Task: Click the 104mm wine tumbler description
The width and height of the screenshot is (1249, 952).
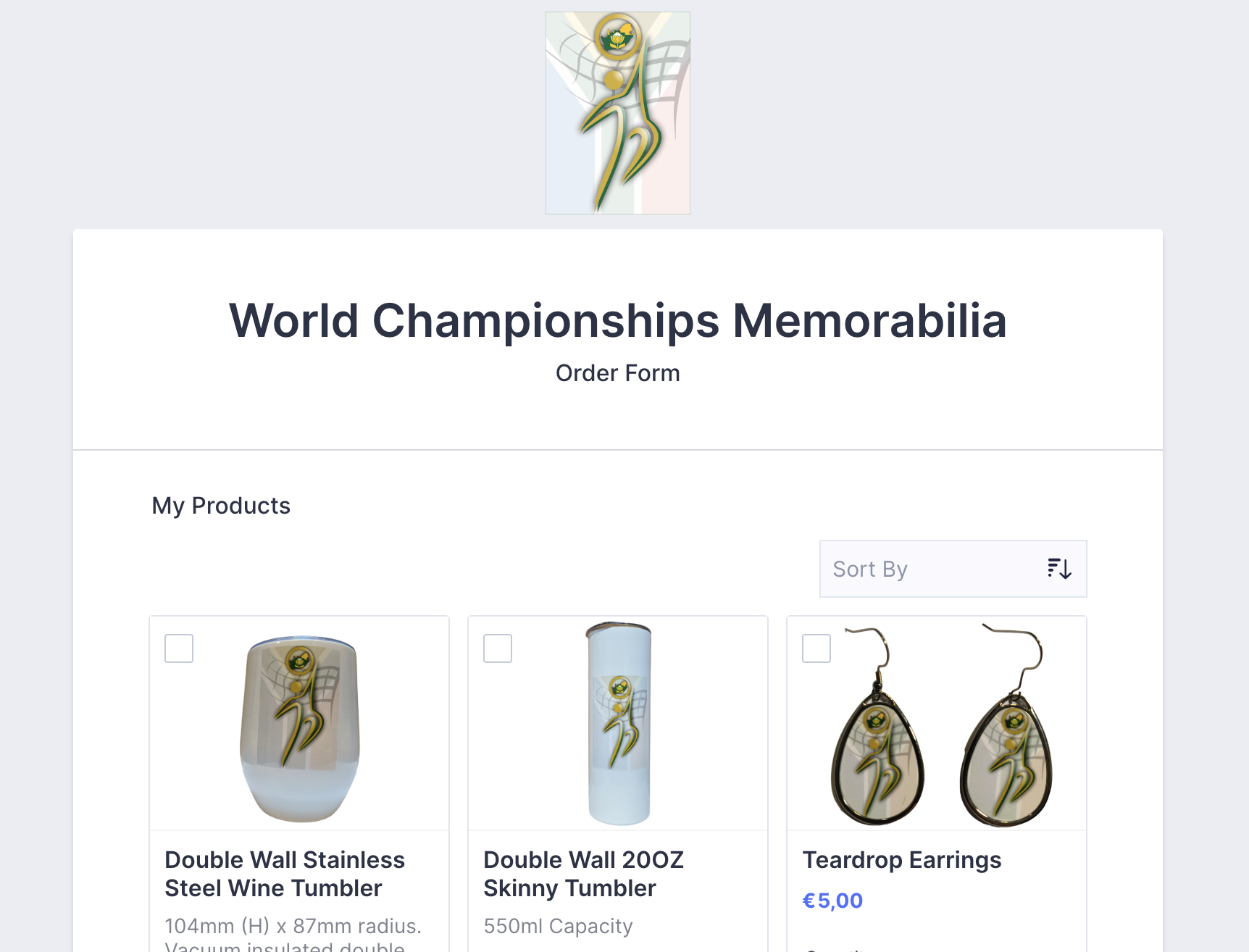Action: tap(293, 926)
